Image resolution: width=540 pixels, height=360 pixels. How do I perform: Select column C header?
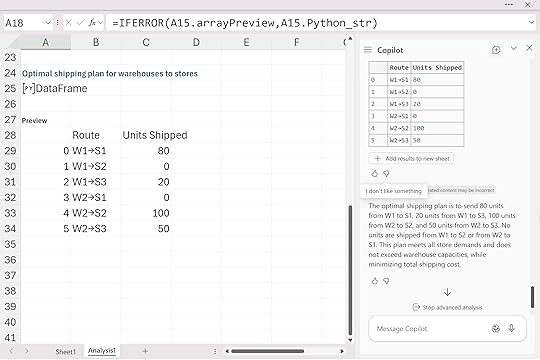(146, 42)
